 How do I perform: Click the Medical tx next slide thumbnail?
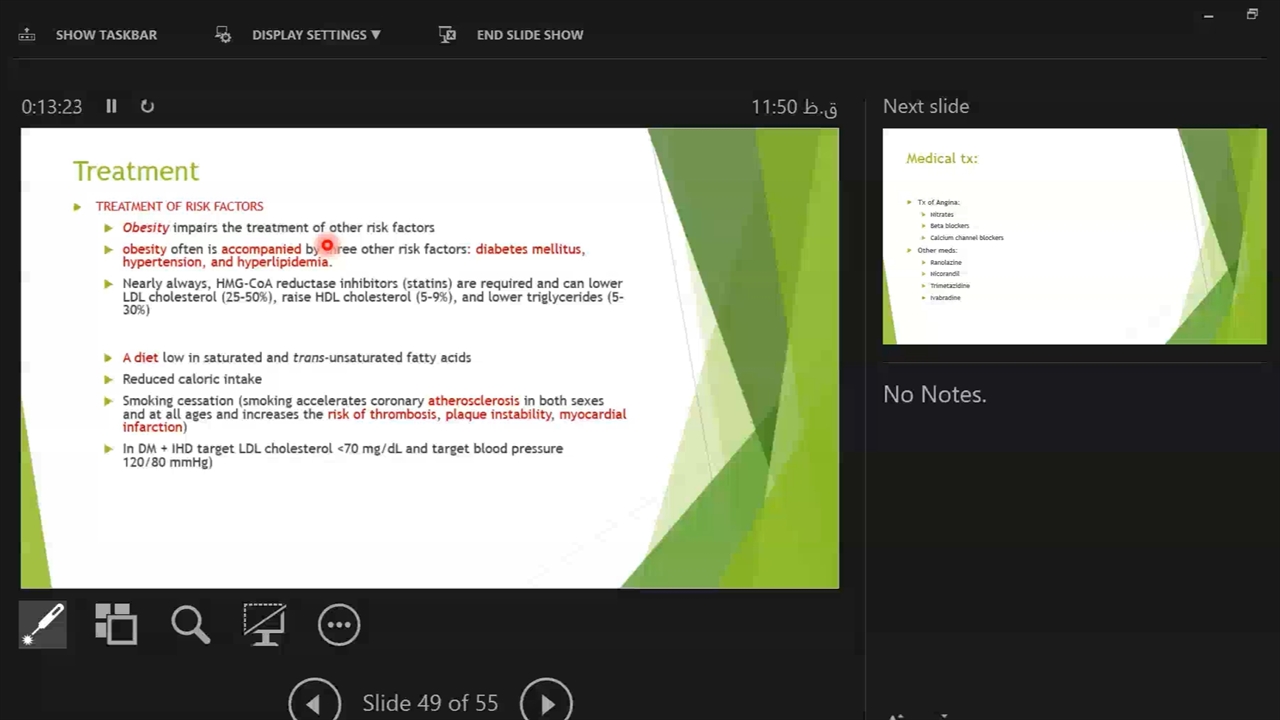[x=1074, y=236]
